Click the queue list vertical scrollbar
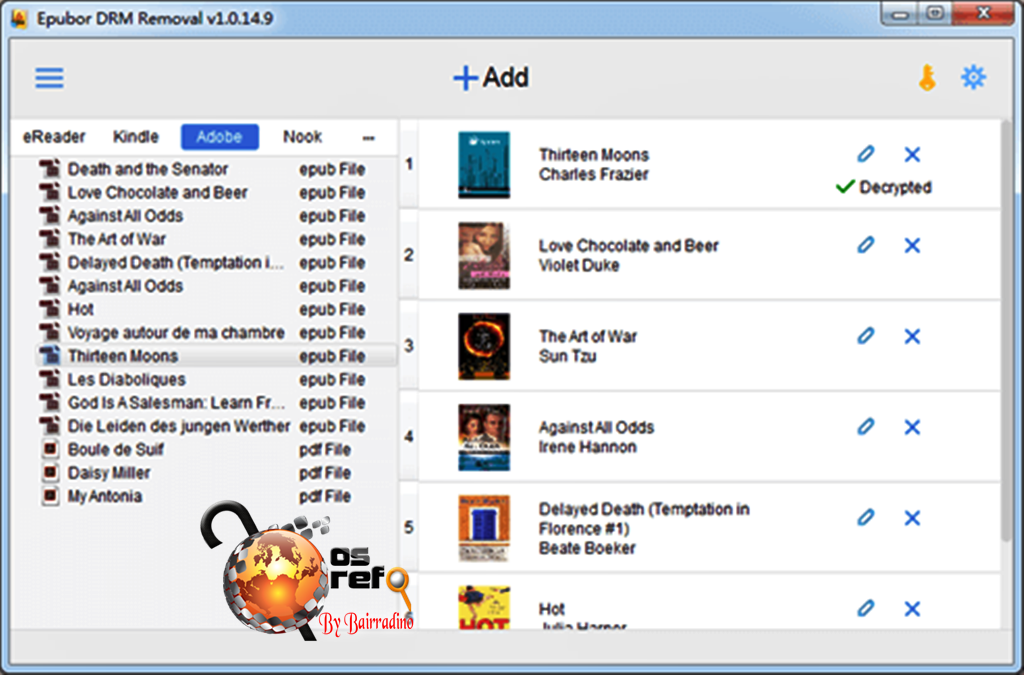Image resolution: width=1024 pixels, height=675 pixels. pyautogui.click(x=1008, y=333)
